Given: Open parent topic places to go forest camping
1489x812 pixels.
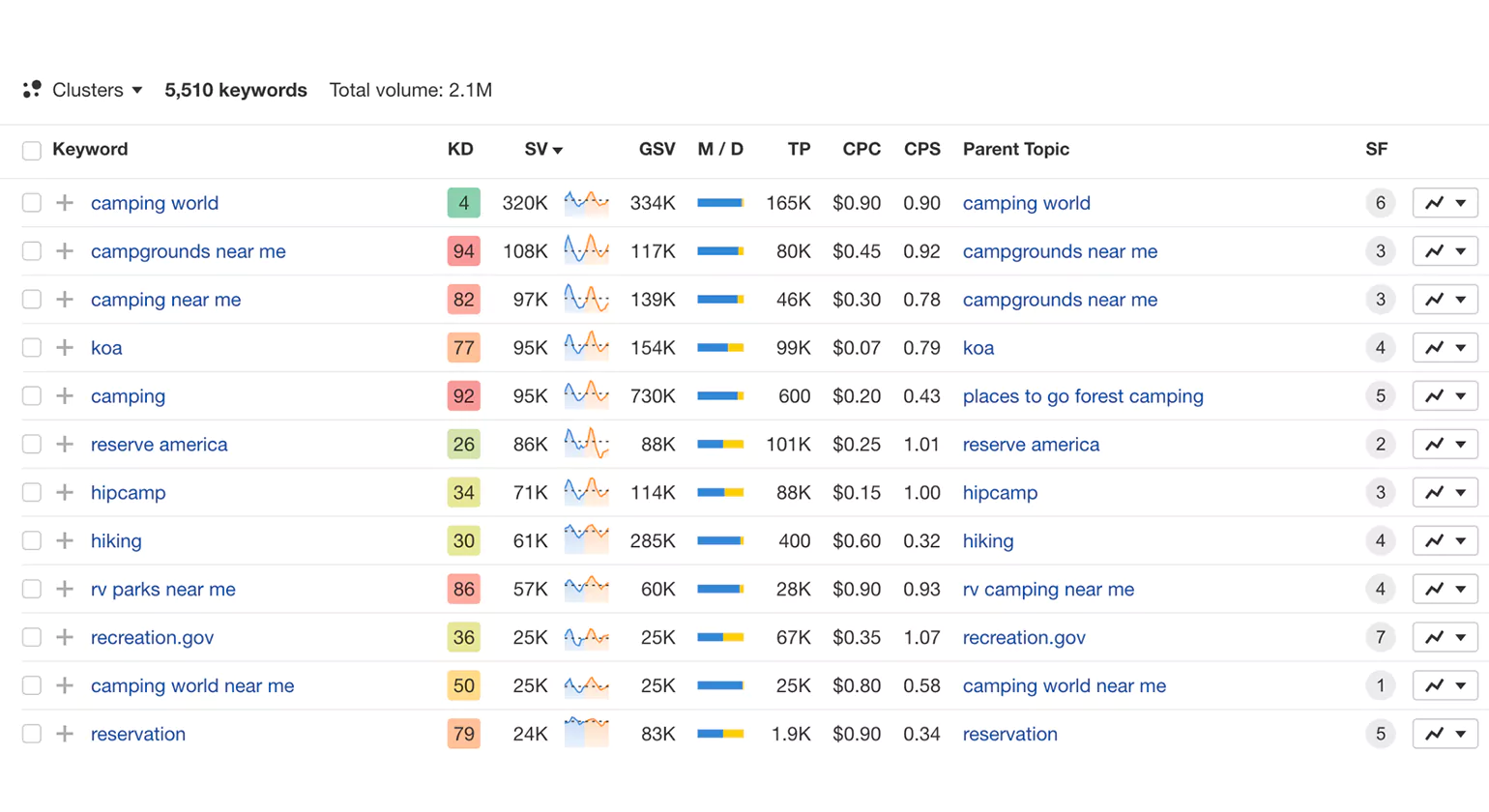Looking at the screenshot, I should [1083, 396].
